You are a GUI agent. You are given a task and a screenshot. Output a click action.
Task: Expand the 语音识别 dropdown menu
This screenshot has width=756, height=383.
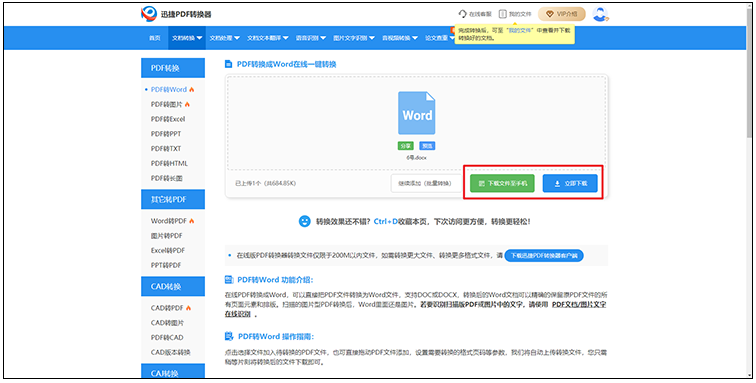(310, 38)
